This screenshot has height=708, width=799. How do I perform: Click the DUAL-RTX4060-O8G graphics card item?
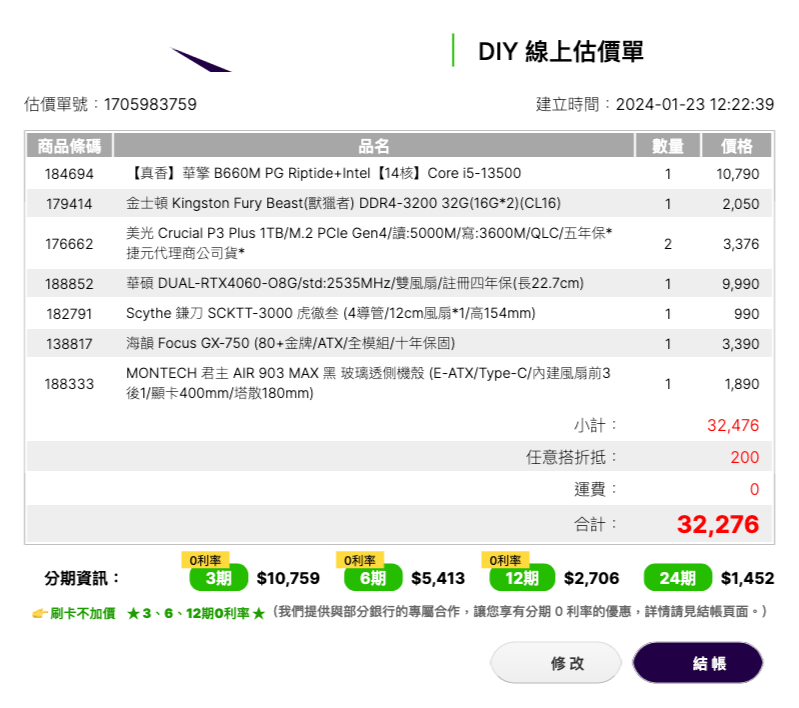(x=354, y=284)
